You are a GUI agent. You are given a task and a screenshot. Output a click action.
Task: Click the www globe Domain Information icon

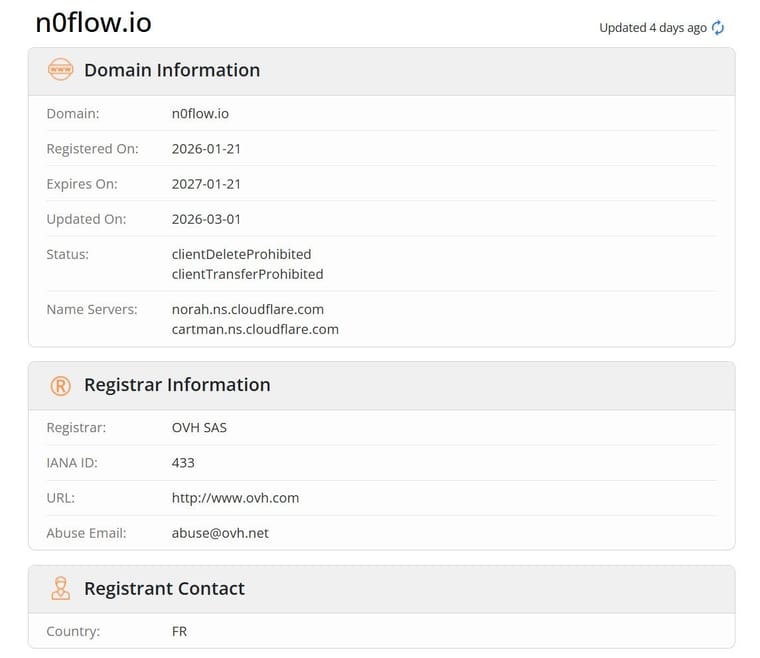tap(60, 70)
